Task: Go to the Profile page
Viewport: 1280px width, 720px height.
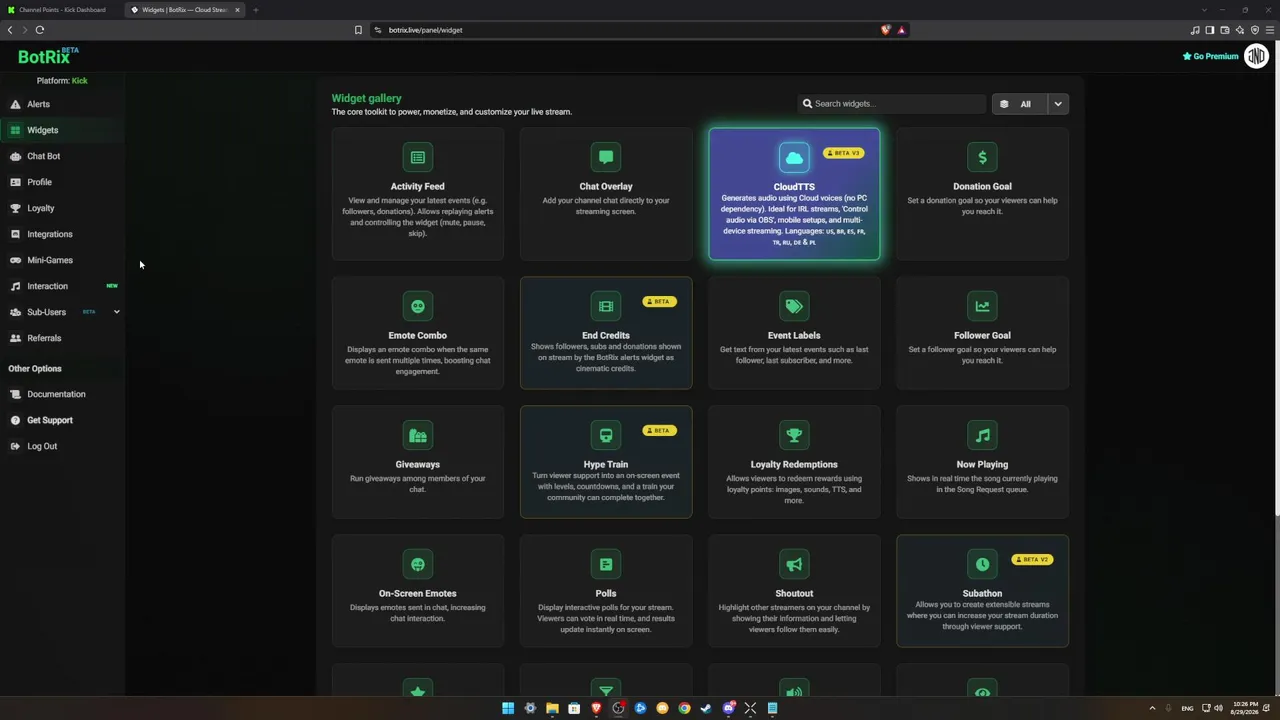Action: point(40,182)
